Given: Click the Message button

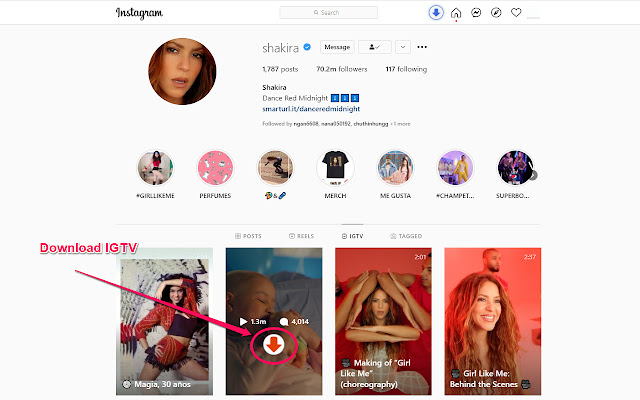Looking at the screenshot, I should pyautogui.click(x=337, y=47).
